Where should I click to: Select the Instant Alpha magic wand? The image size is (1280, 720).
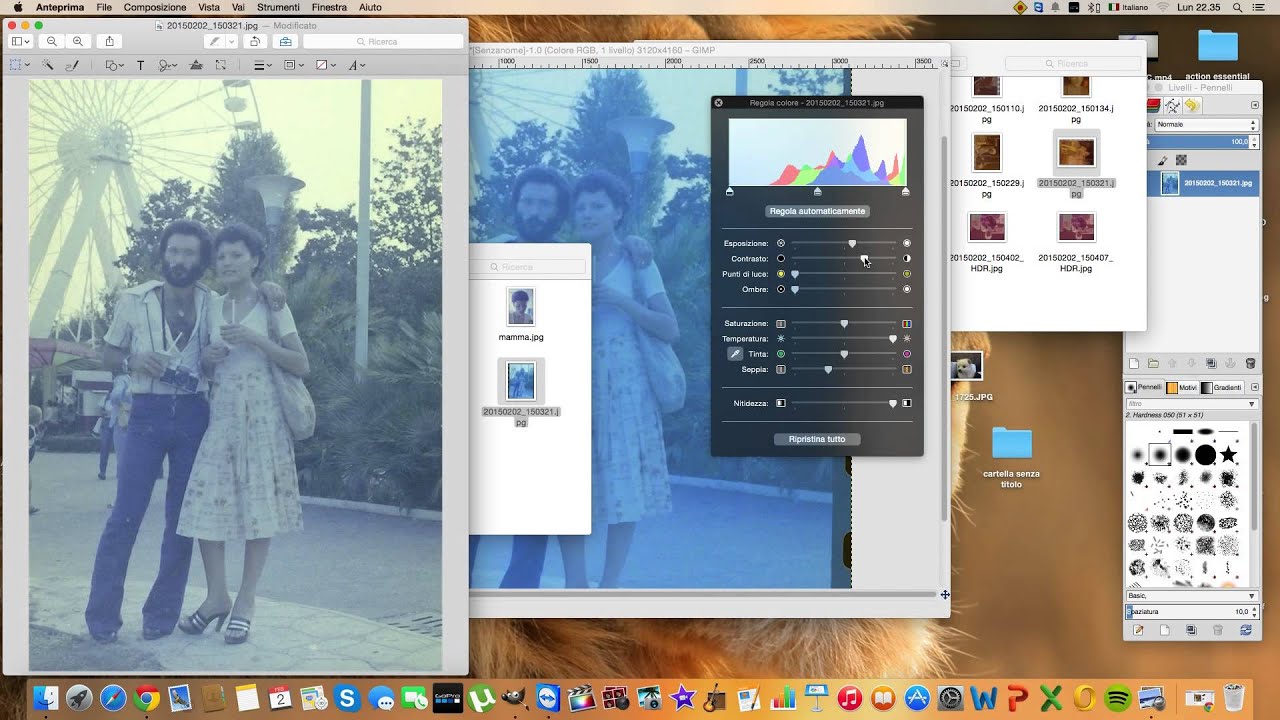point(47,65)
